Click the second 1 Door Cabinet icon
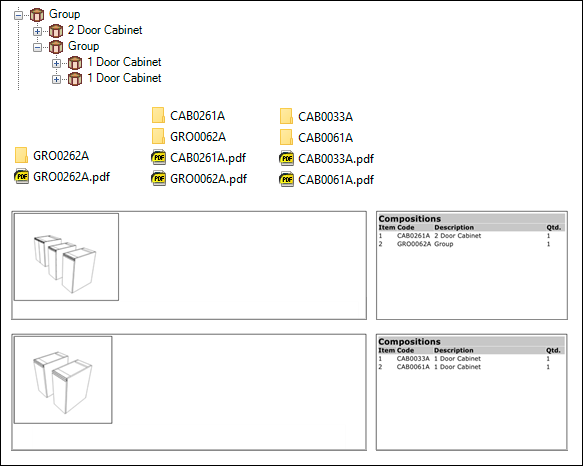This screenshot has width=583, height=466. pos(75,79)
